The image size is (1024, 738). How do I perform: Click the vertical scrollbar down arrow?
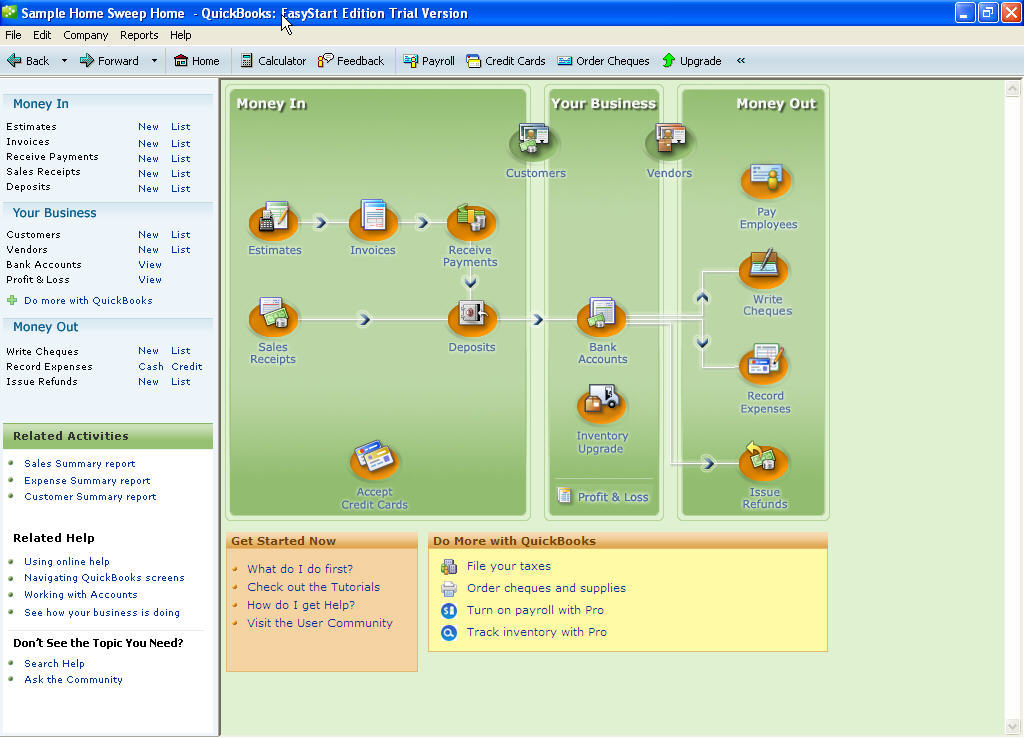(x=1013, y=726)
